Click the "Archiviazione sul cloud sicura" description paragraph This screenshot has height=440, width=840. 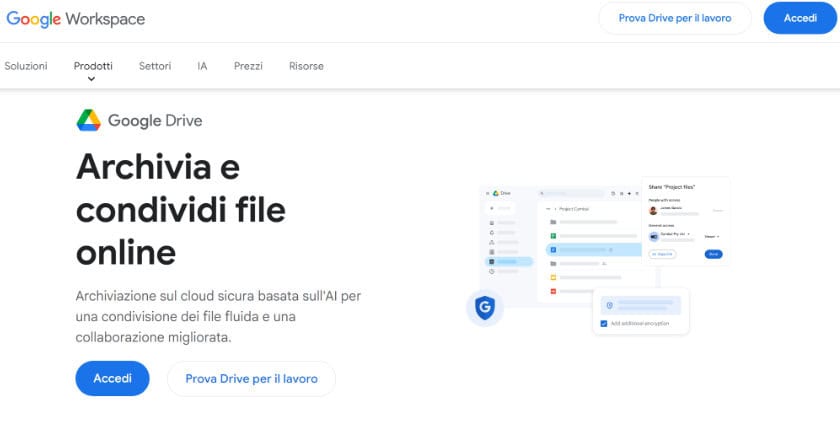point(219,316)
